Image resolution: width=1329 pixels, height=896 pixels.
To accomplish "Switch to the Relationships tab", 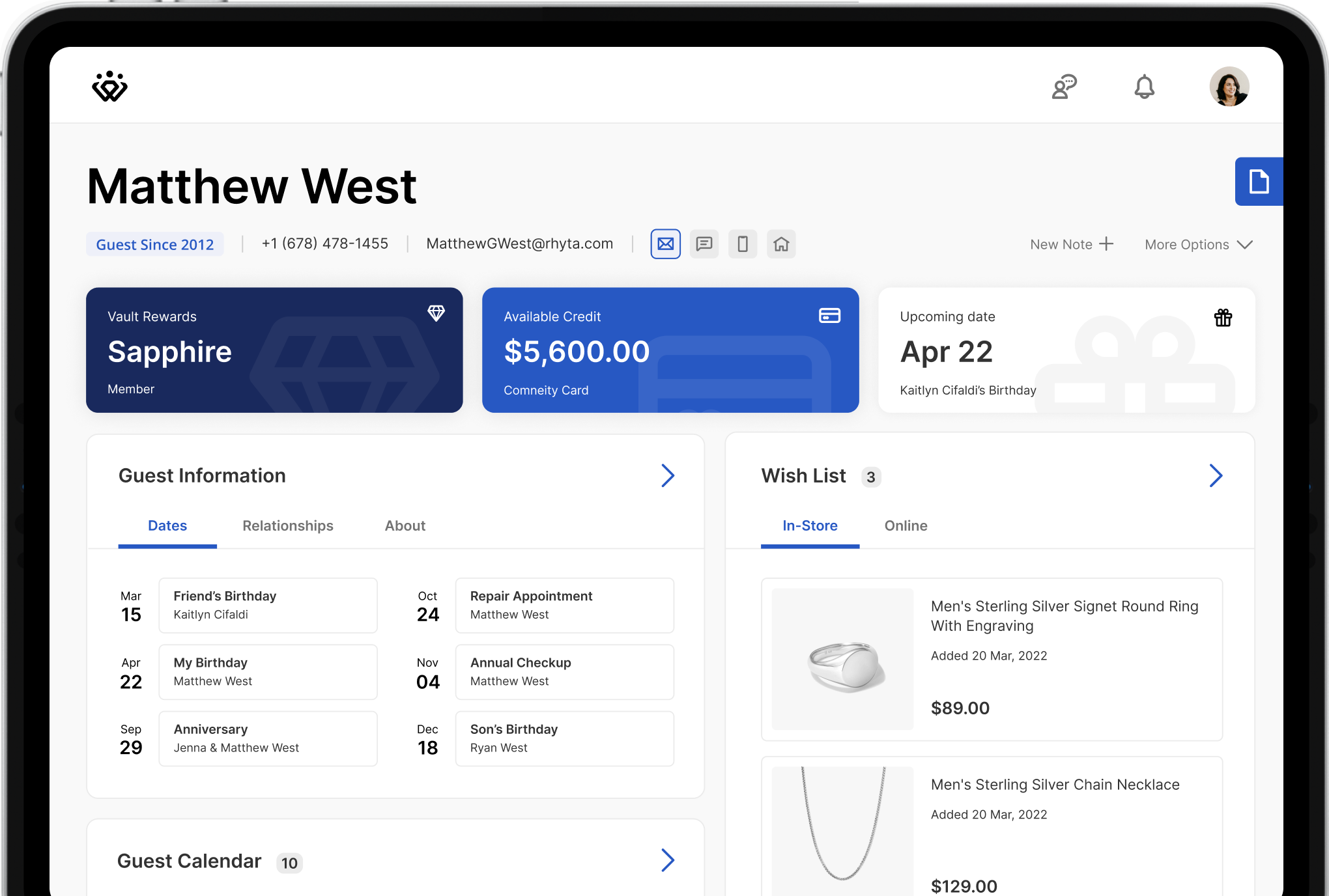I will tap(287, 525).
